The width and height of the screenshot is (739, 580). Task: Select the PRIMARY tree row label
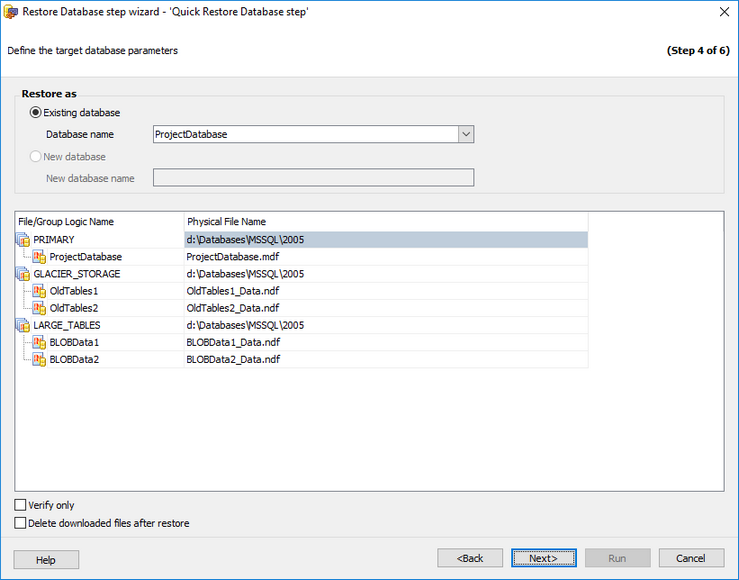point(54,240)
